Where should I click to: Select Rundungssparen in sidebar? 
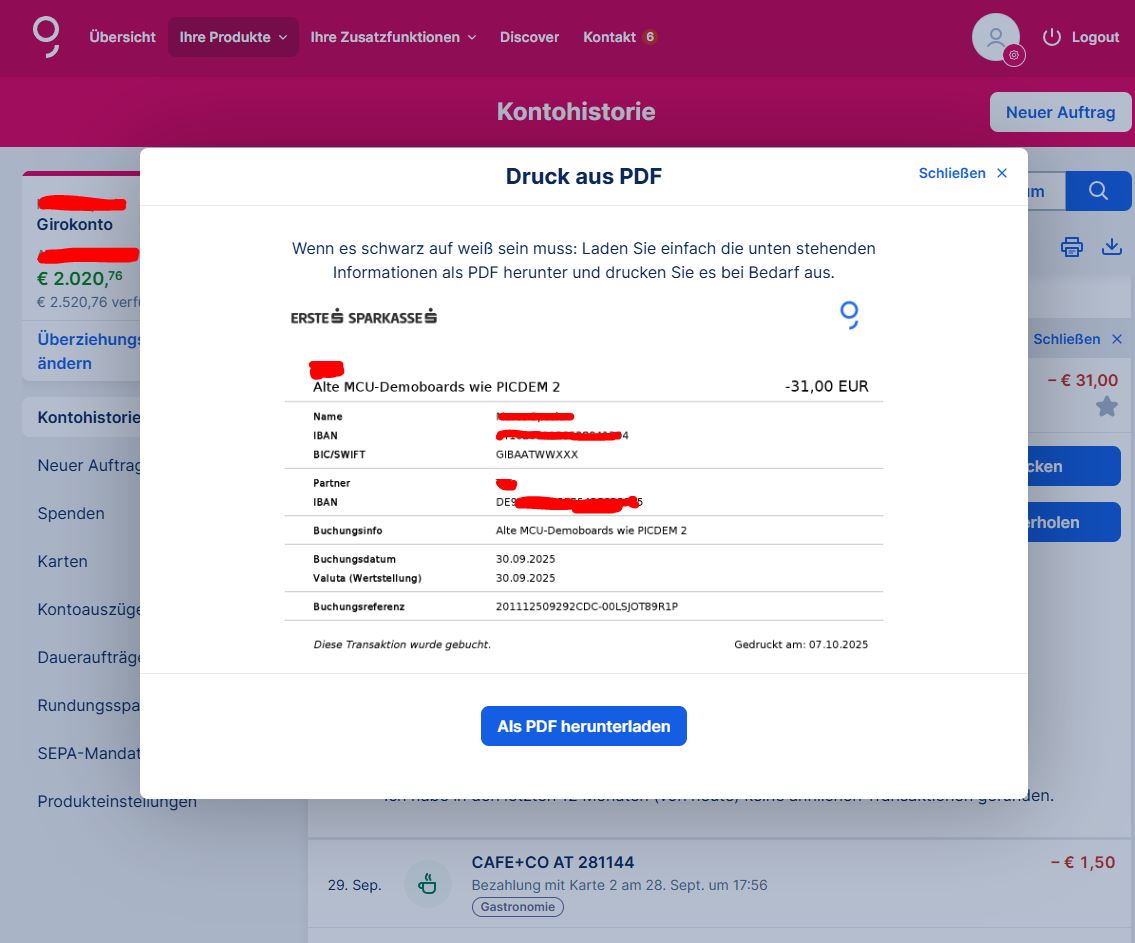(x=88, y=705)
